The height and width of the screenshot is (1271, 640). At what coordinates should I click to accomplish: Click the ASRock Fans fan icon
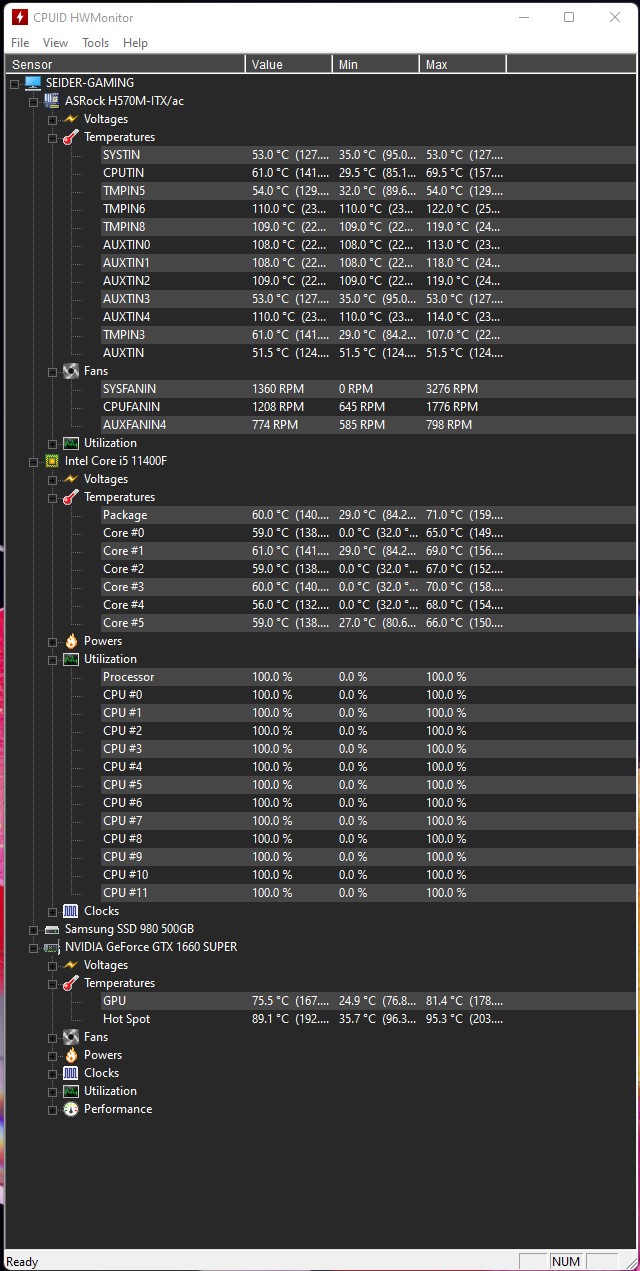(71, 371)
